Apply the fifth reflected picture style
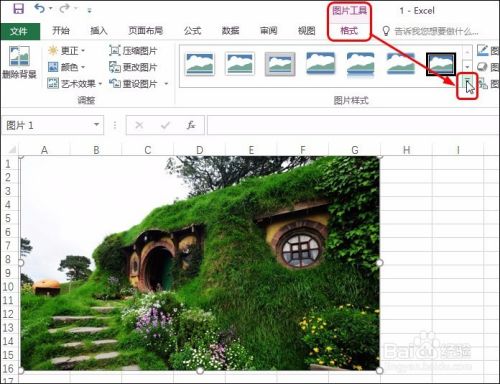Screen dimensions: 500x384 tap(360, 64)
